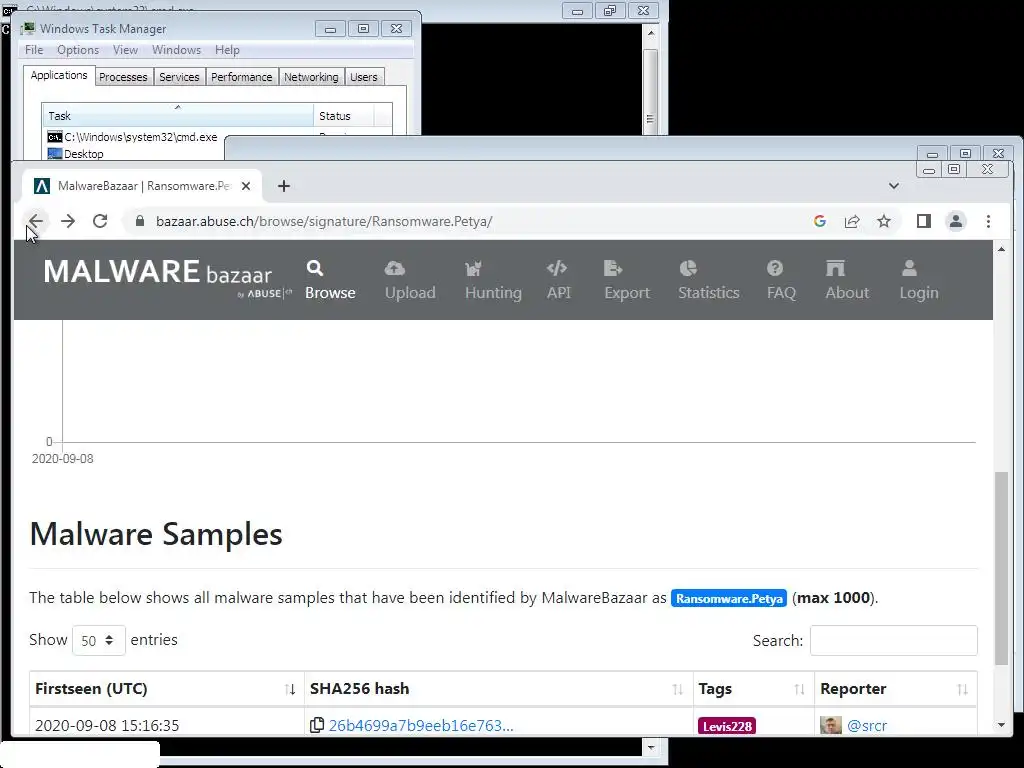Open the 26b4699a7b9eeb16e763 hash link

point(421,726)
